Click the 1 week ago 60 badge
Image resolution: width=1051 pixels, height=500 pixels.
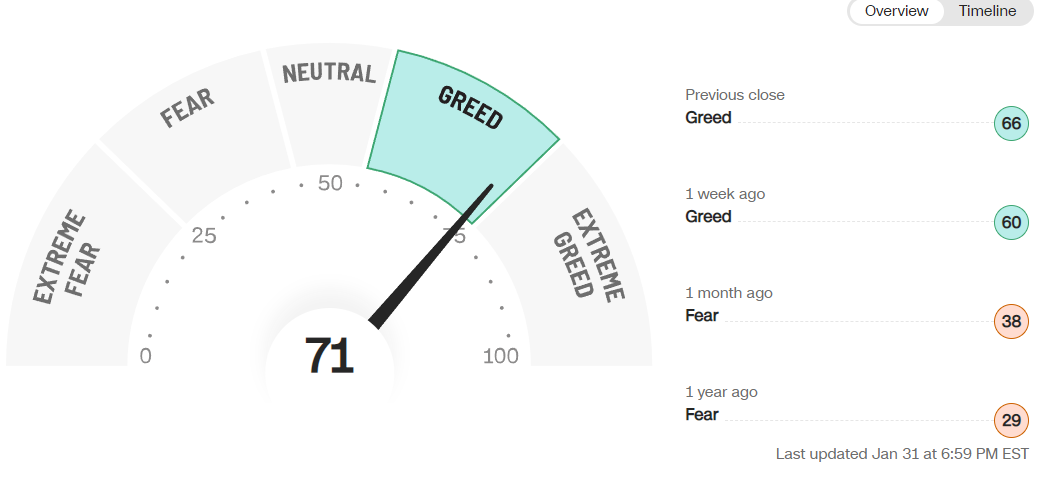pos(1011,223)
